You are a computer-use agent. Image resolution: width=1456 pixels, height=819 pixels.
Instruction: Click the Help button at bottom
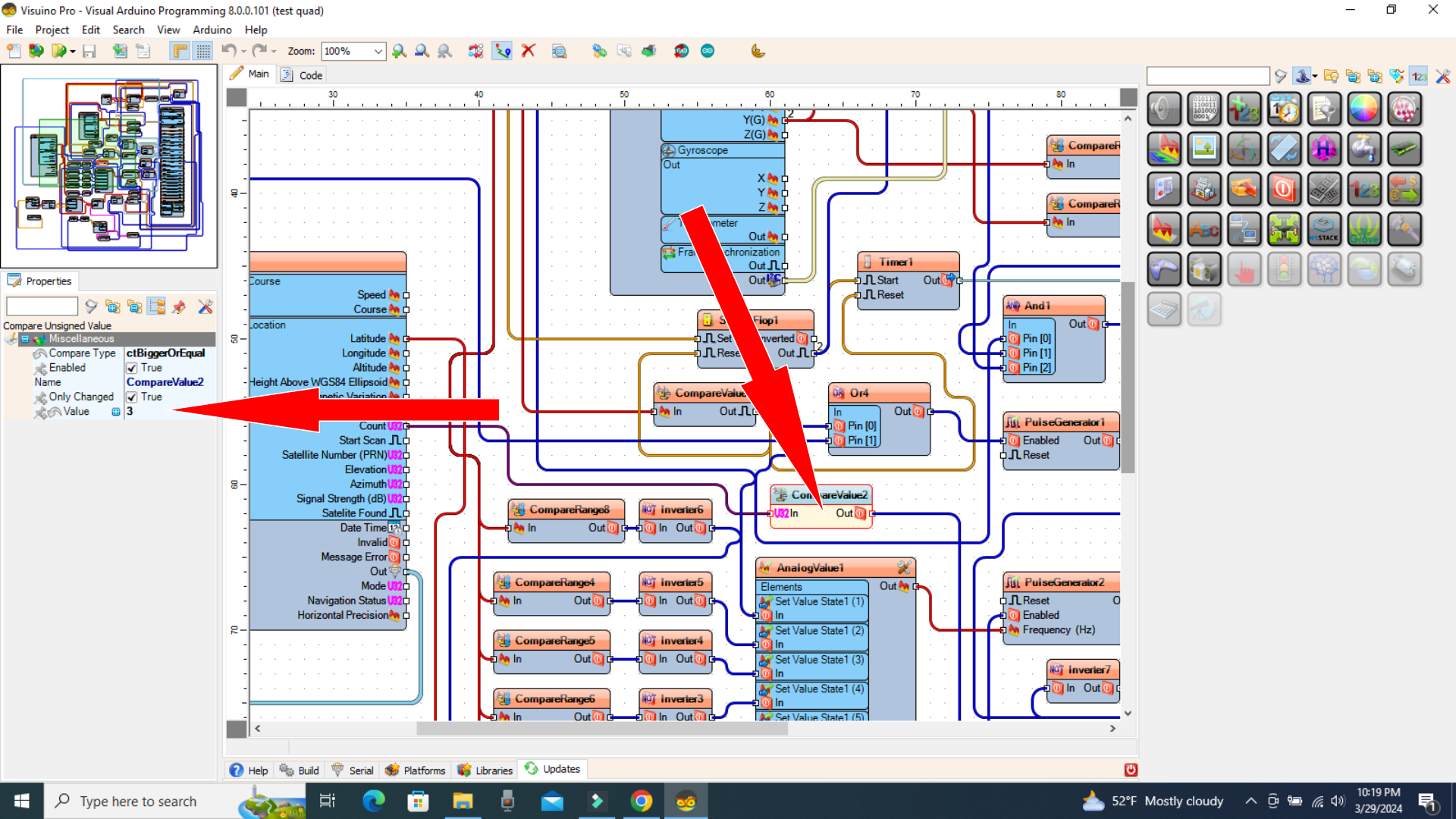tap(249, 770)
